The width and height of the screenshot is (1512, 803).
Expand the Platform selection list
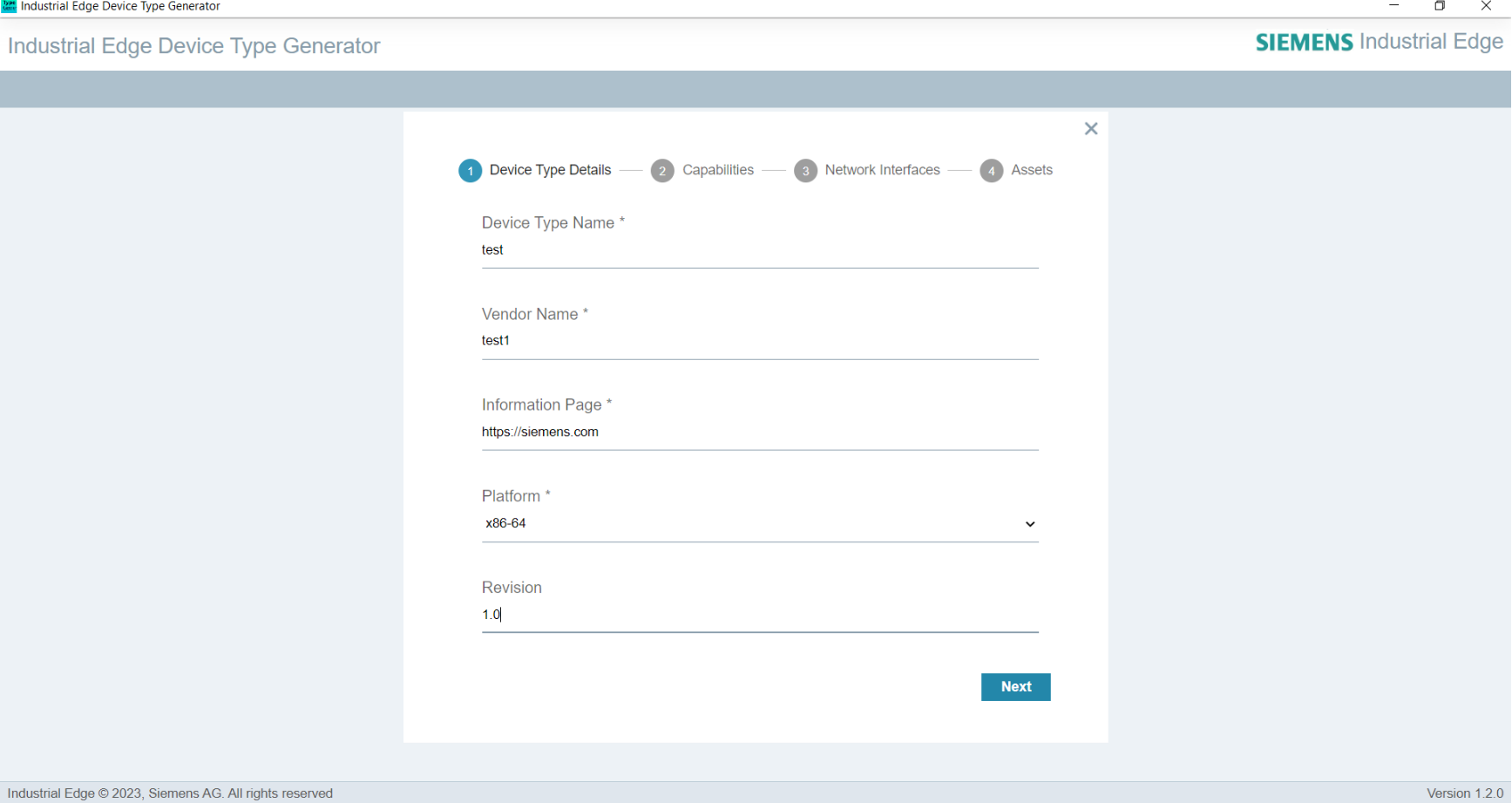[1029, 524]
